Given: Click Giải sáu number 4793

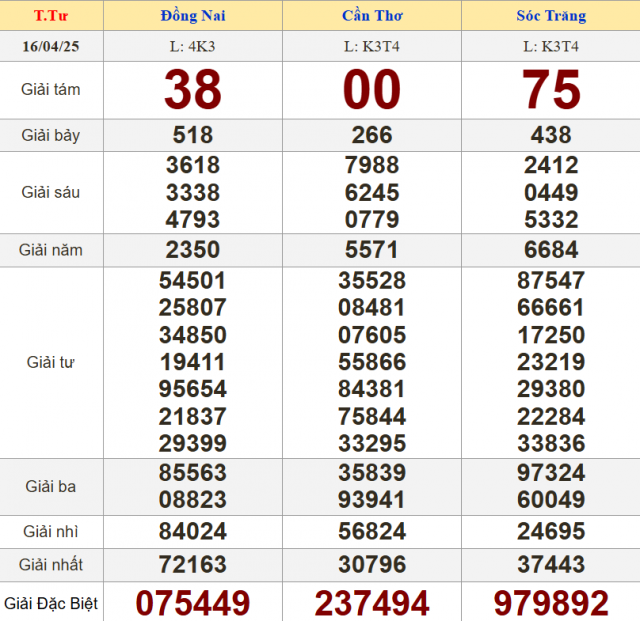Looking at the screenshot, I should pyautogui.click(x=193, y=219).
